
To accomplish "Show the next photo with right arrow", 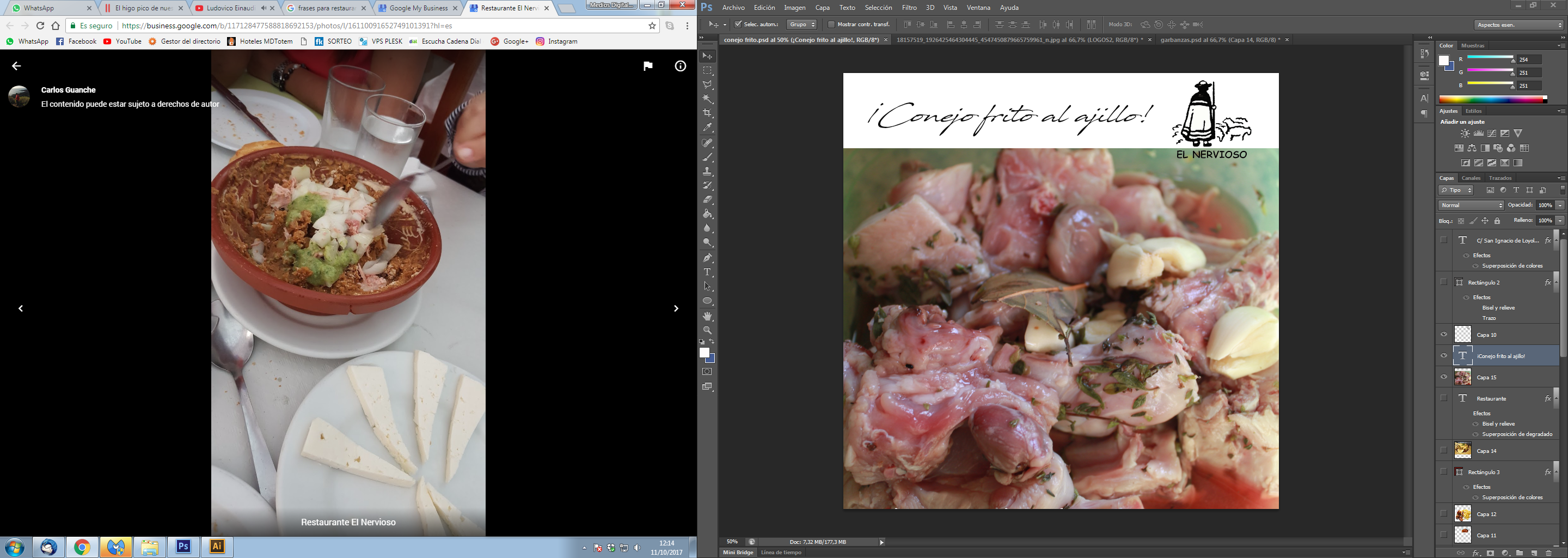I will tap(676, 309).
